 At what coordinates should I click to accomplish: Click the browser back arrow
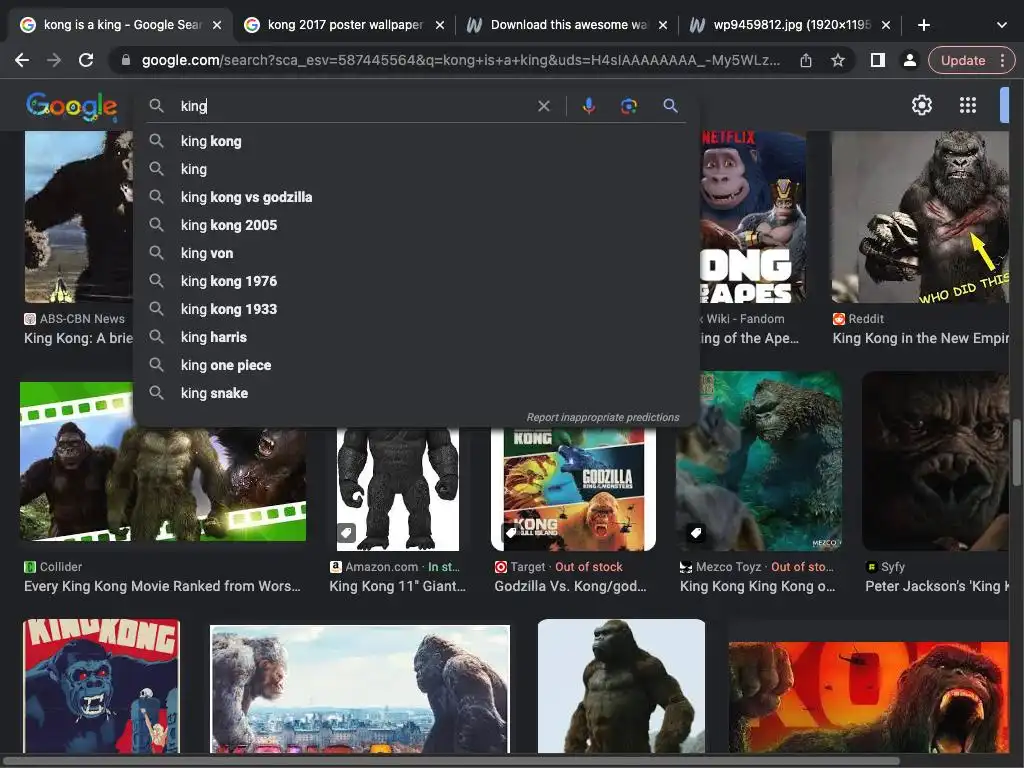pyautogui.click(x=22, y=61)
